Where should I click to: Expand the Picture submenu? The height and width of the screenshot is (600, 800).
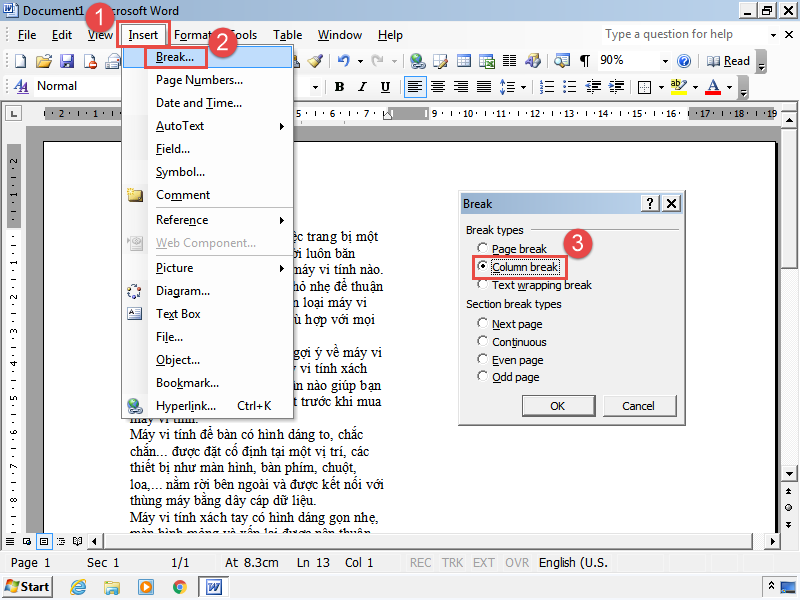208,268
